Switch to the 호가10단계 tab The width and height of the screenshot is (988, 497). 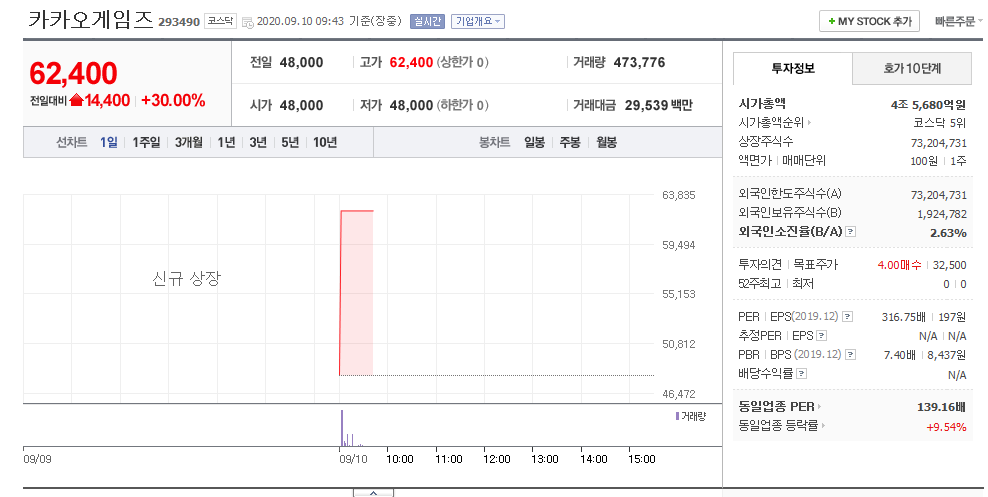click(912, 69)
